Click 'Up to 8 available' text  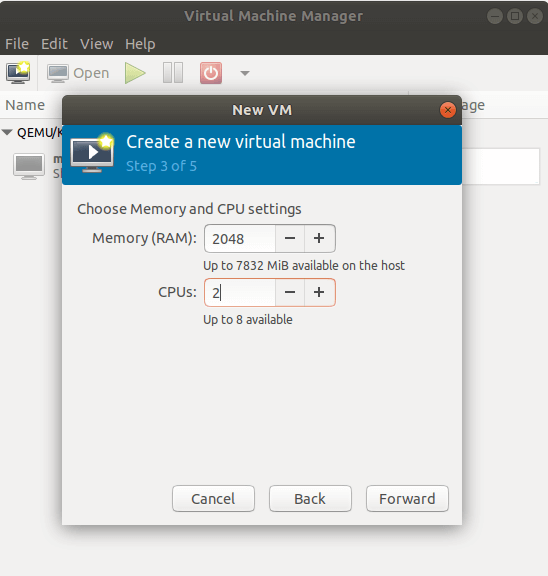(248, 320)
